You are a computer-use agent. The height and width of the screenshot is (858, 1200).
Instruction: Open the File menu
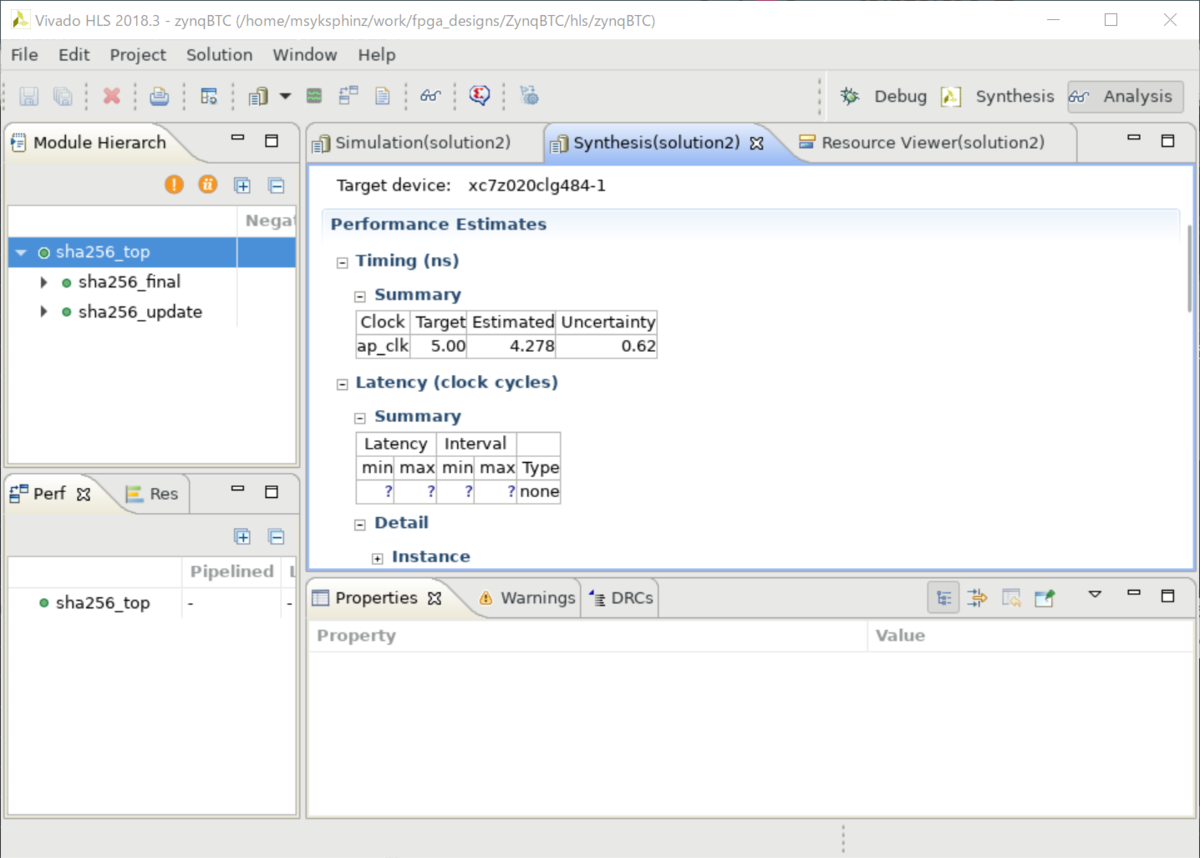pos(24,55)
